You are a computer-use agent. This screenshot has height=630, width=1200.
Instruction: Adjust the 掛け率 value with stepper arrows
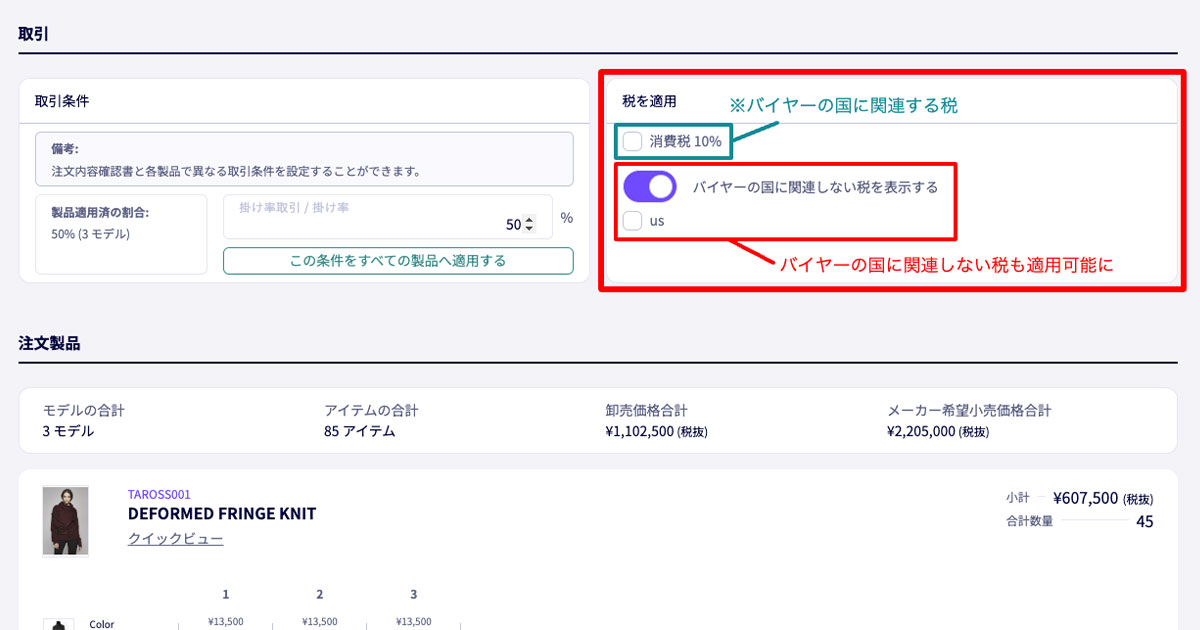tap(530, 225)
